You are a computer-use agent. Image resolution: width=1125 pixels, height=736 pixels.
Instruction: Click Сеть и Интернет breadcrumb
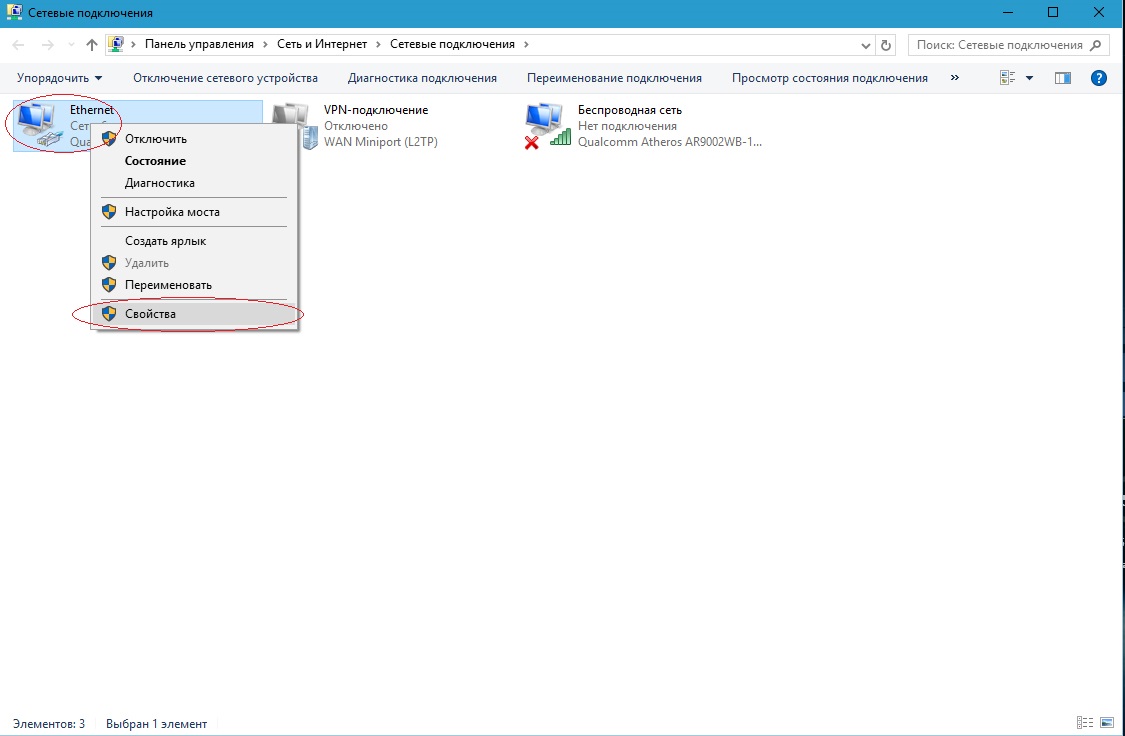pos(321,45)
